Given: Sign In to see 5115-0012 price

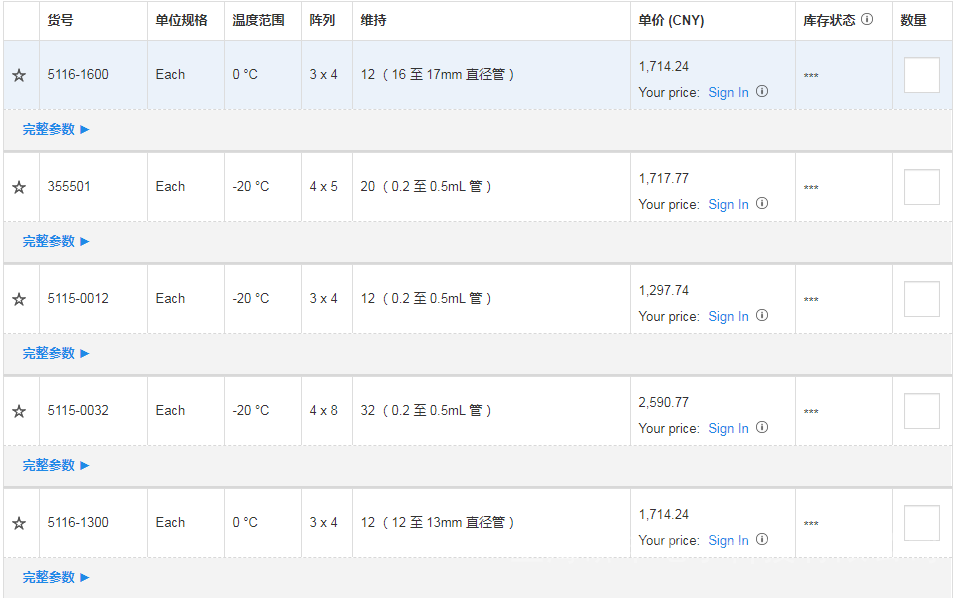Looking at the screenshot, I should (728, 316).
